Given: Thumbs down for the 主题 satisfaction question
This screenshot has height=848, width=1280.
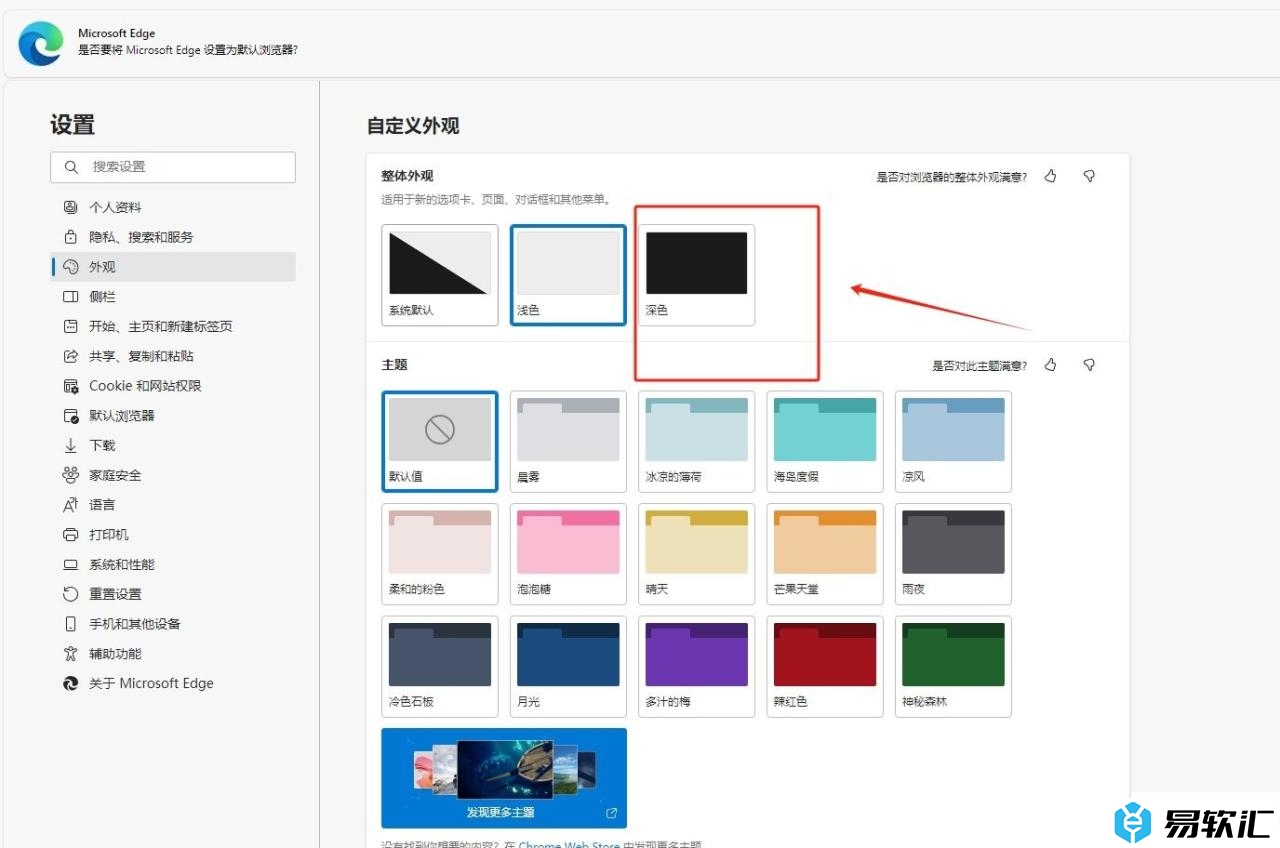Looking at the screenshot, I should point(1089,365).
